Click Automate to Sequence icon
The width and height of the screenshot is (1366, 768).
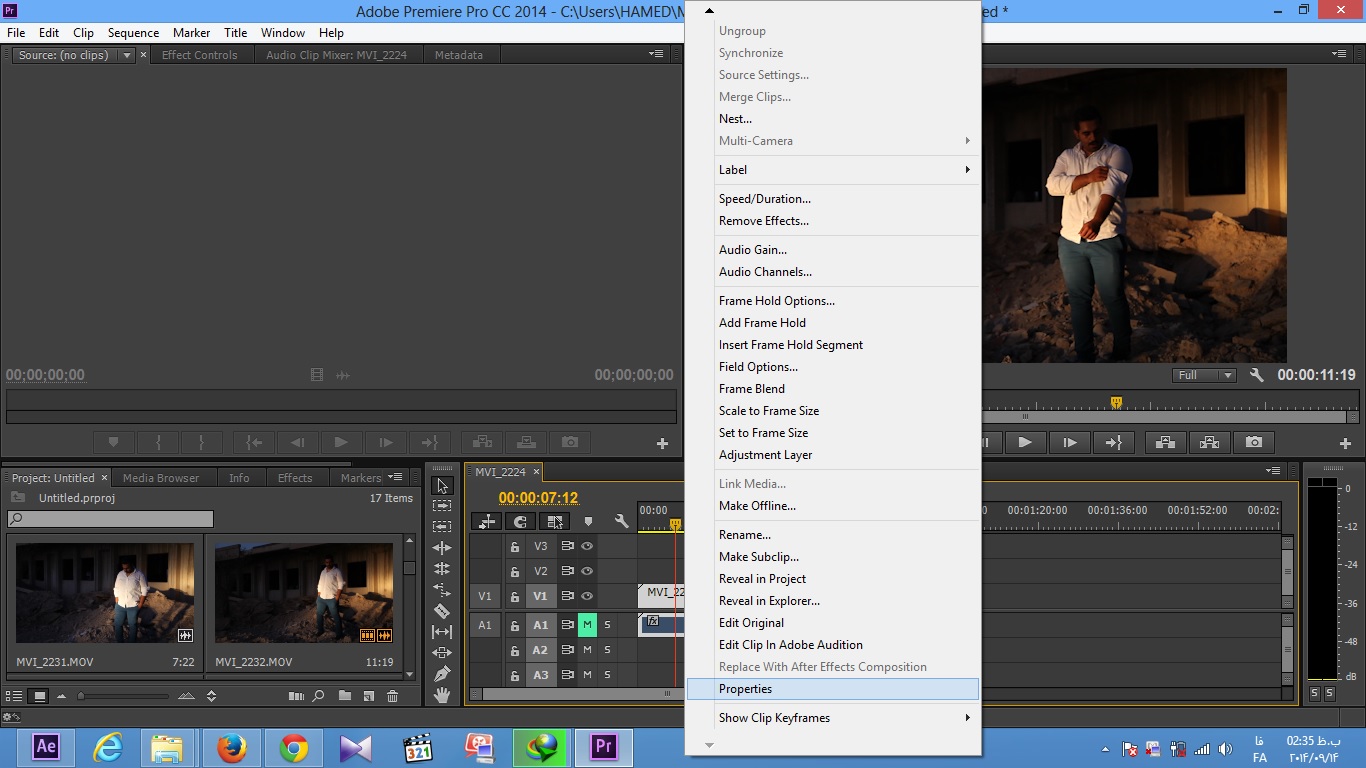(x=296, y=696)
